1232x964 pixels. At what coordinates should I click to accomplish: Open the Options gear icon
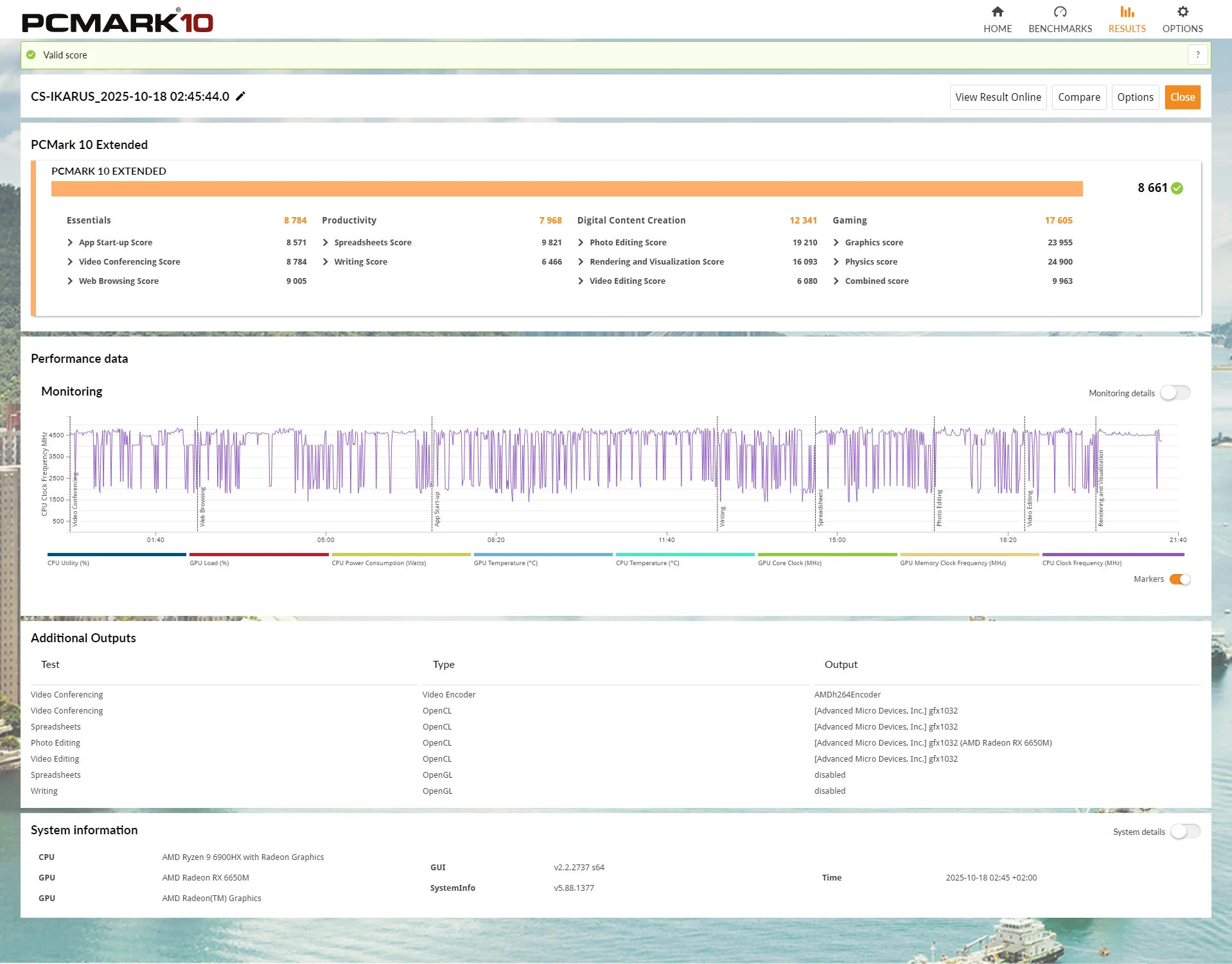[x=1182, y=12]
